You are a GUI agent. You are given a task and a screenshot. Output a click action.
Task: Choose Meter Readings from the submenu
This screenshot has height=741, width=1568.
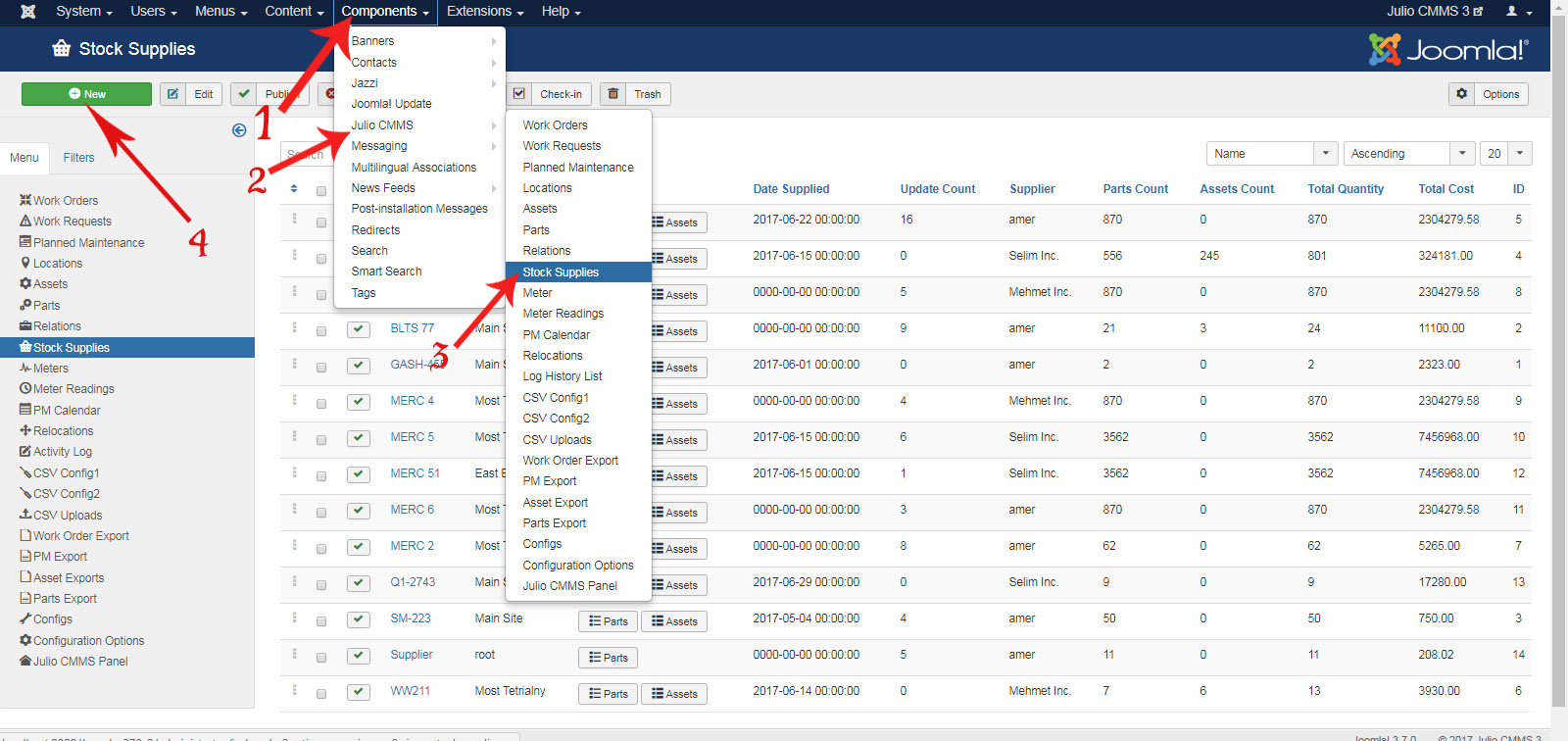point(578,314)
